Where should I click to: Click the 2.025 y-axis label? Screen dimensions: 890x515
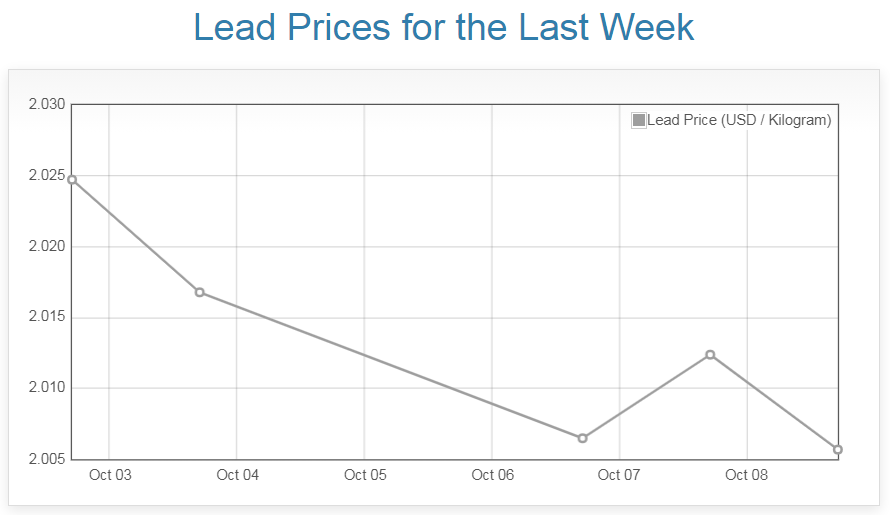tap(46, 176)
